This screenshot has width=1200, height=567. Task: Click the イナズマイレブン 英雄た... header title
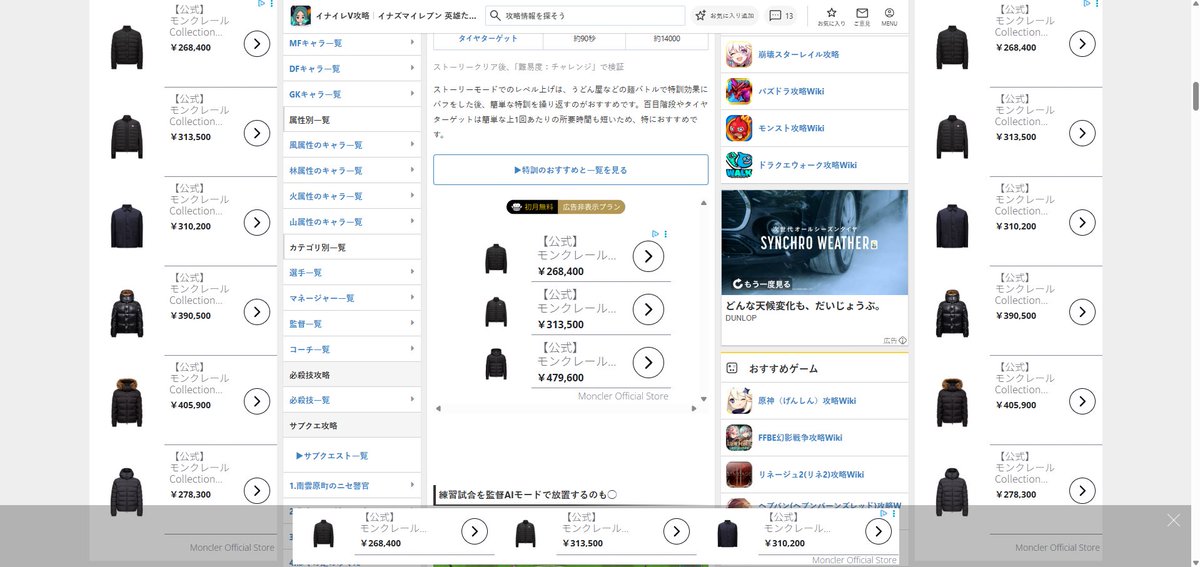428,16
